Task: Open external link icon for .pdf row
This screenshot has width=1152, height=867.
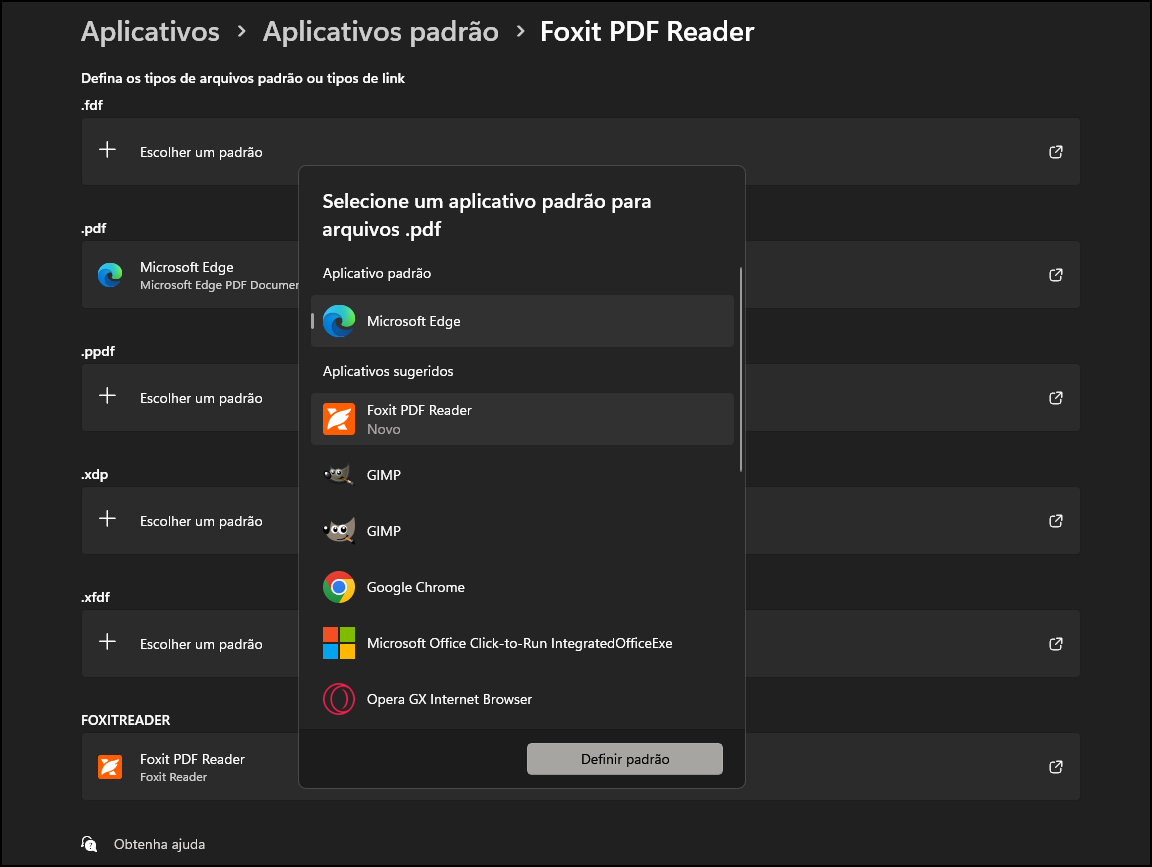Action: [1055, 275]
